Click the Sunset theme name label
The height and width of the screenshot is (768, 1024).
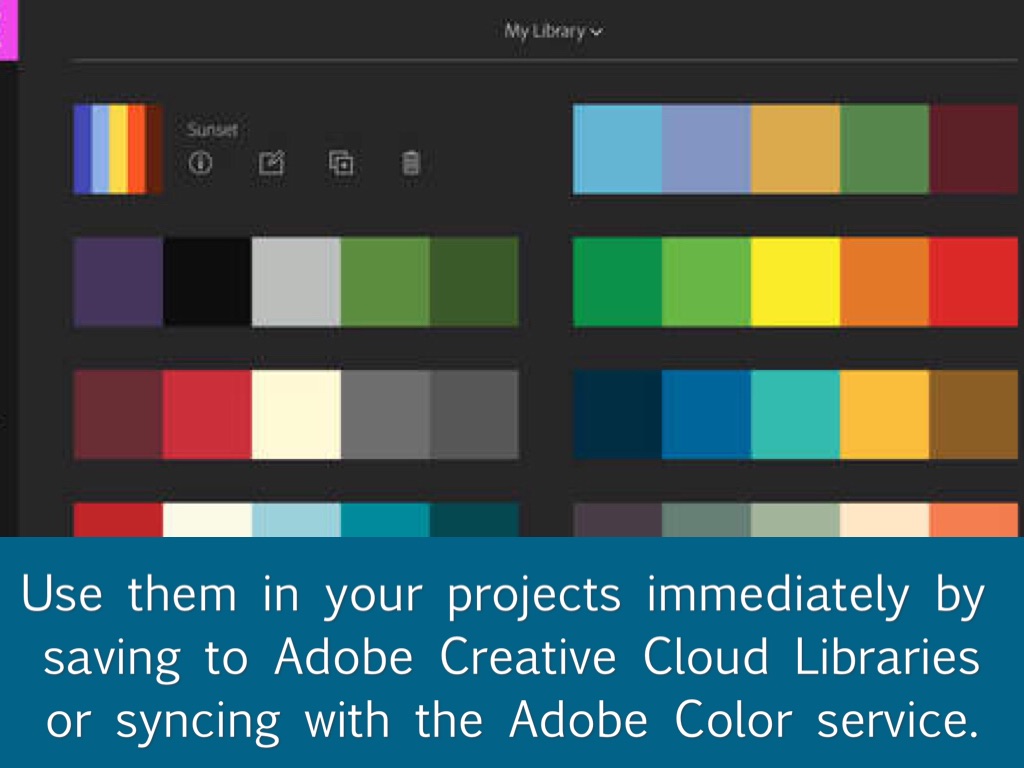pos(211,130)
